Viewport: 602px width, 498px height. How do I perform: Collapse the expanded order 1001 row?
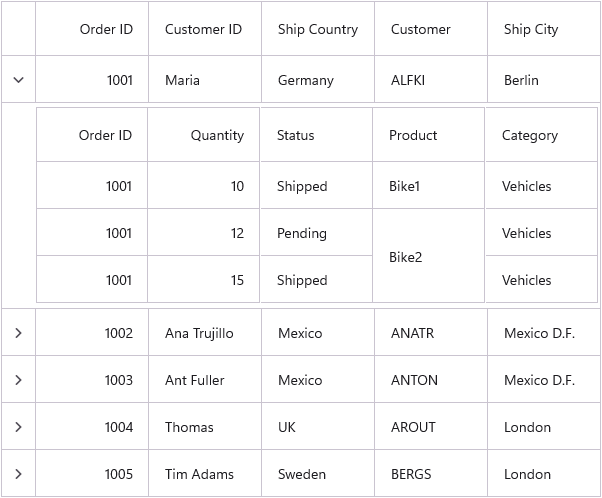click(x=18, y=80)
